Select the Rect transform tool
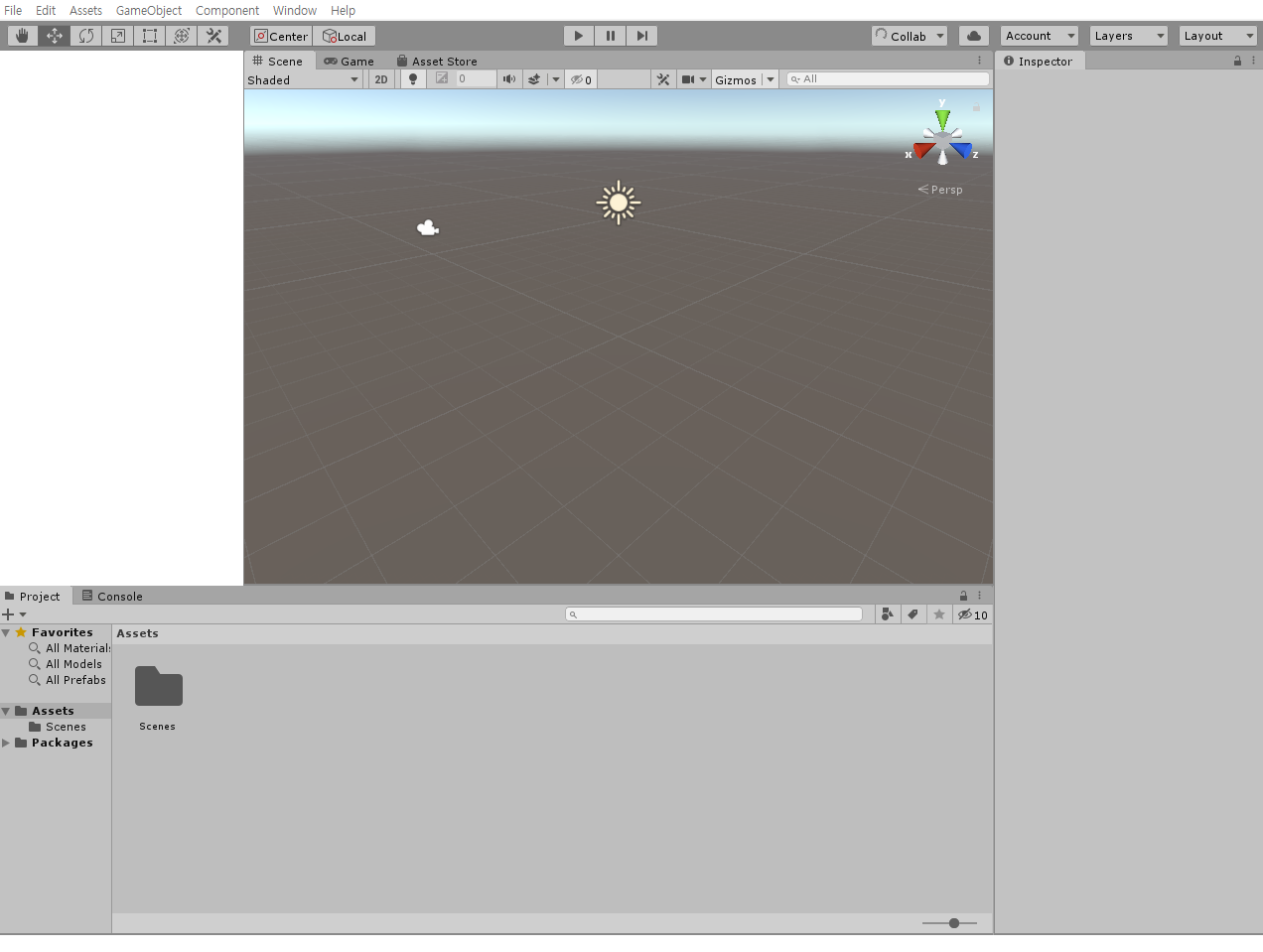 tap(149, 36)
